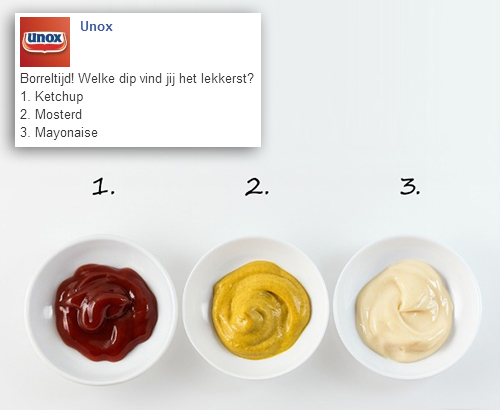Select the red ketchup dollop
The height and width of the screenshot is (410, 500).
[x=106, y=313]
